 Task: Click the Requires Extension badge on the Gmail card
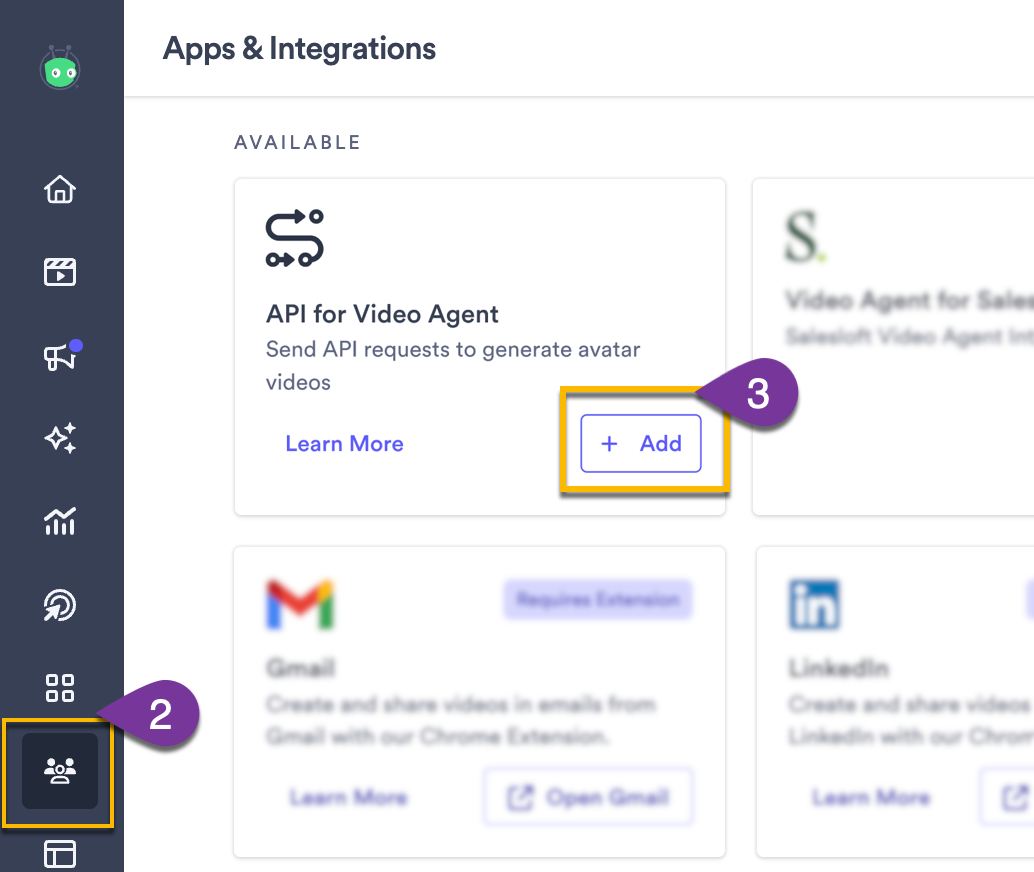coord(597,600)
